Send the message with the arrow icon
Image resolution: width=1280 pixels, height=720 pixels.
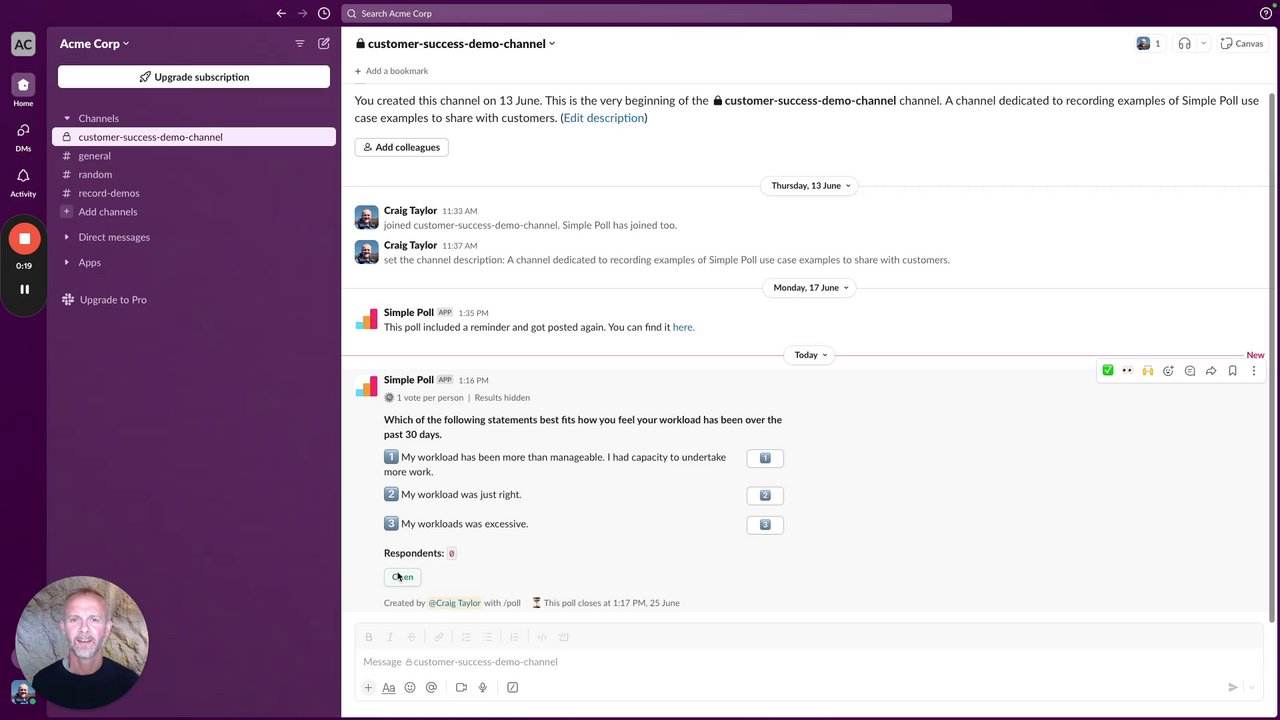pyautogui.click(x=1233, y=687)
